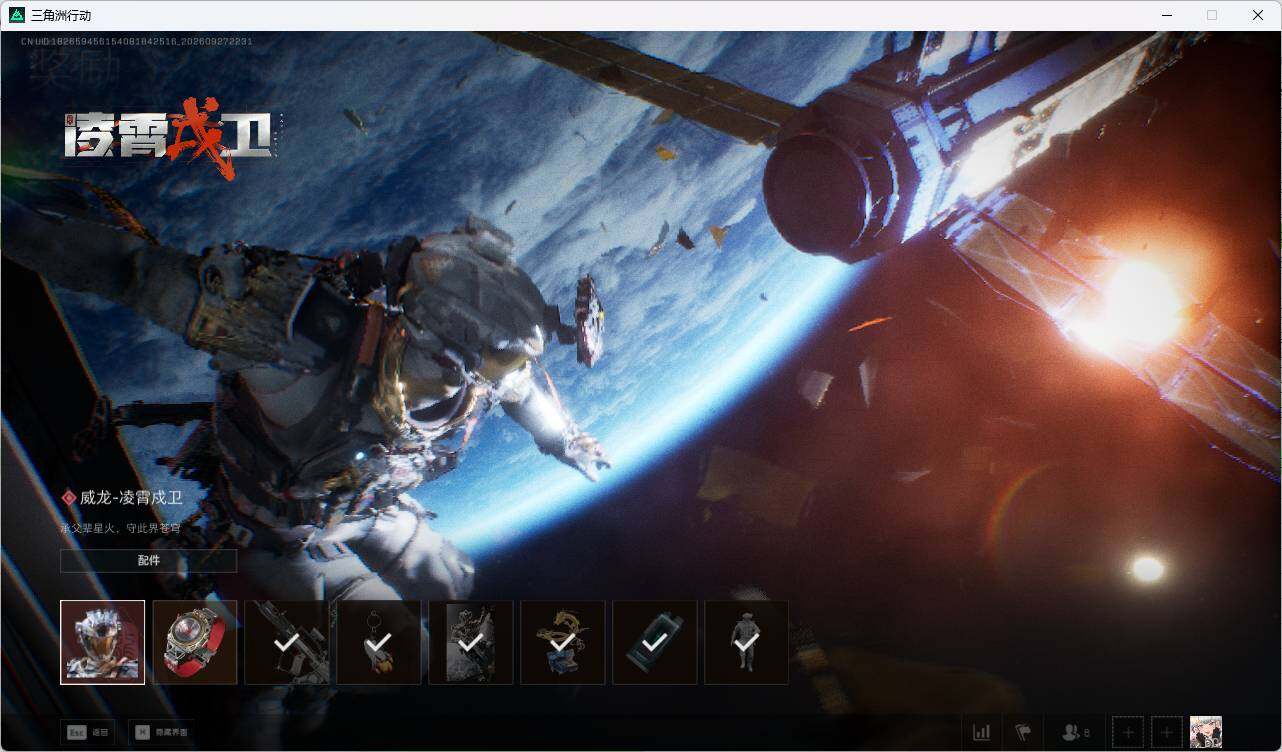Pick the teal rectangular box item
The image size is (1282, 752).
[655, 642]
